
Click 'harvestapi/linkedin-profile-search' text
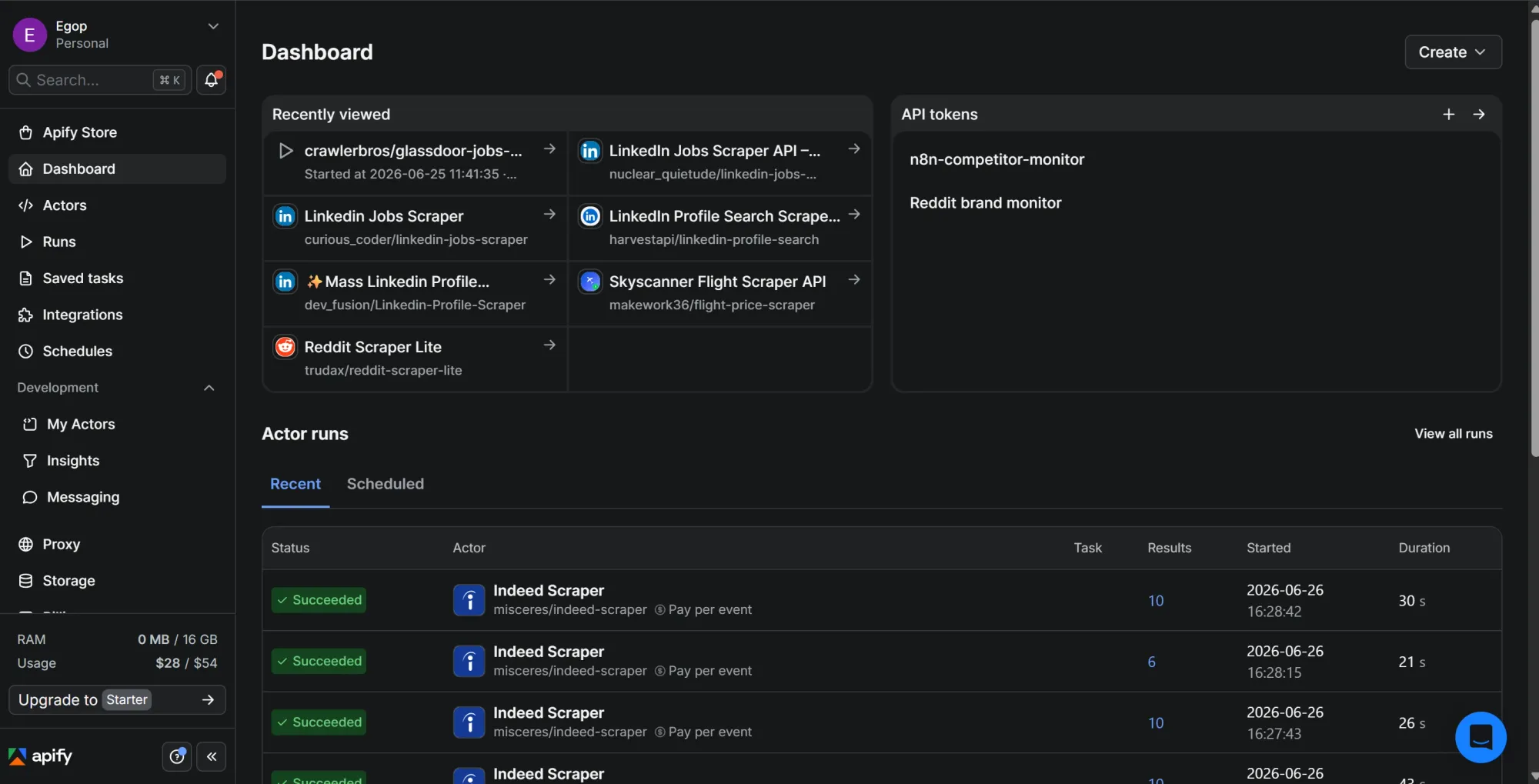pyautogui.click(x=713, y=239)
